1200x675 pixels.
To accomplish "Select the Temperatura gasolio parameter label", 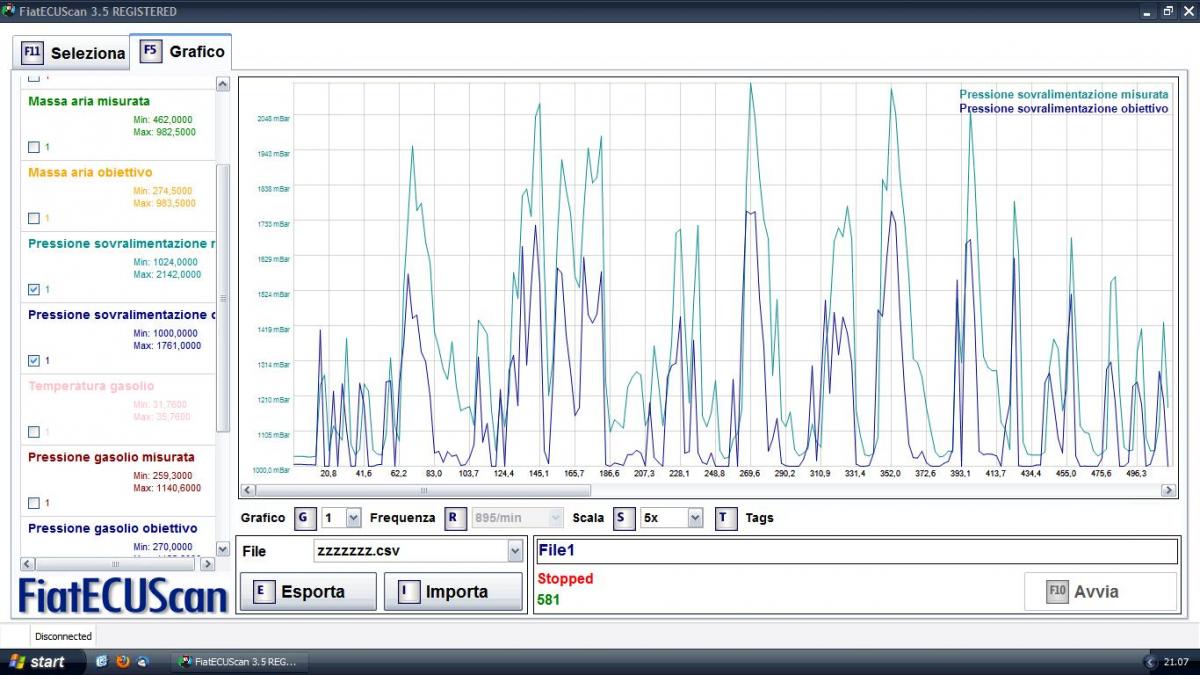I will (91, 386).
